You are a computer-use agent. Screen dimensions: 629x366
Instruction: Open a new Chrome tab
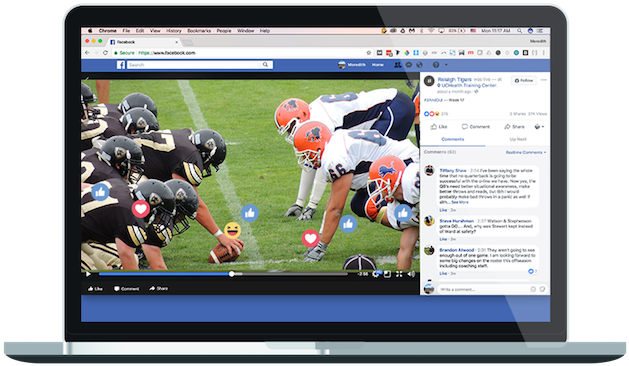(188, 42)
